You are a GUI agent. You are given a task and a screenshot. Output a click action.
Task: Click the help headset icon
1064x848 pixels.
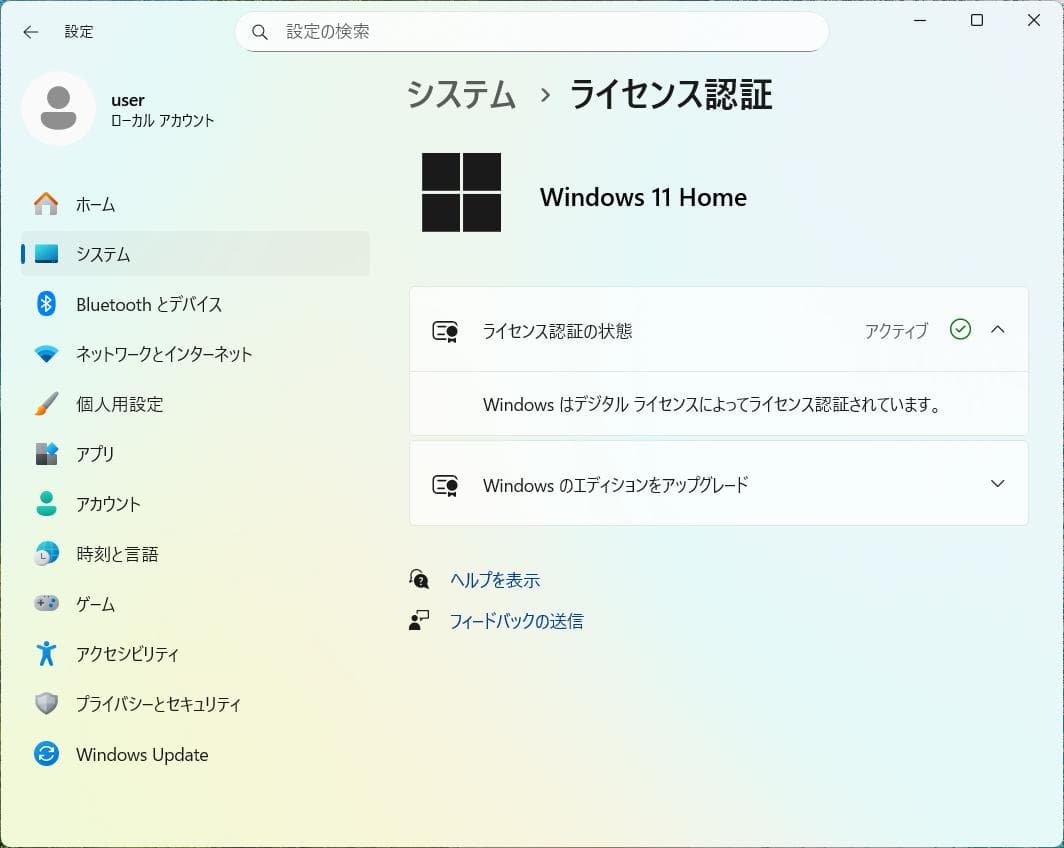[419, 579]
